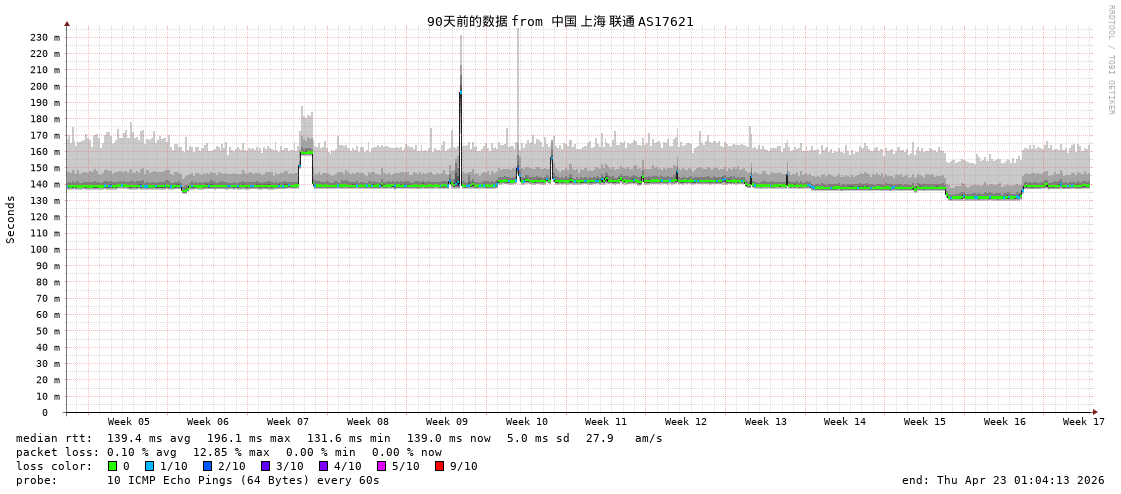Click the green 0 loss color swatch
This screenshot has height=494, width=1121.
point(112,466)
